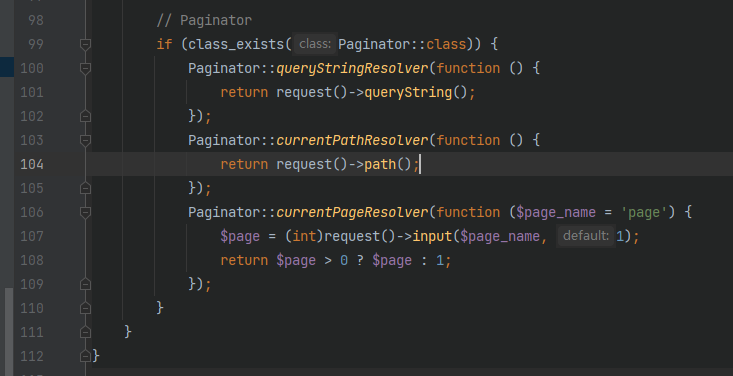Fold class end marker at line 112

pyautogui.click(x=85, y=356)
